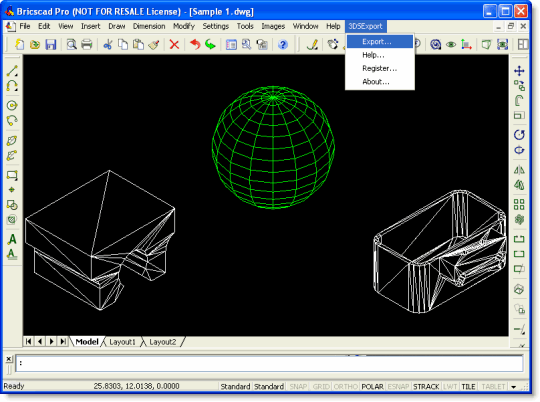Select the Text tool letter A

(x=12, y=239)
